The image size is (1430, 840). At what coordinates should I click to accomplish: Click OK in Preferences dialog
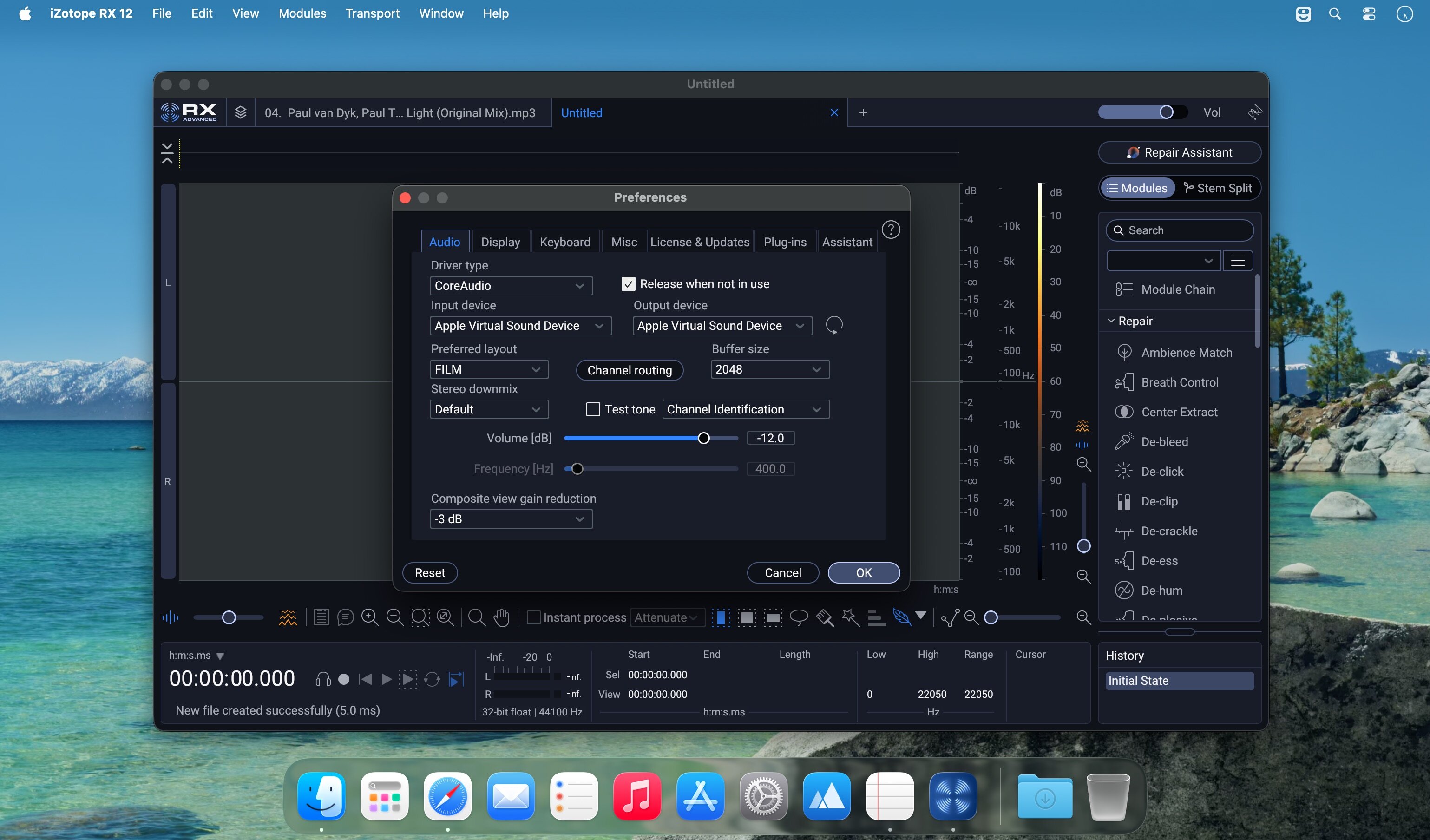point(864,573)
